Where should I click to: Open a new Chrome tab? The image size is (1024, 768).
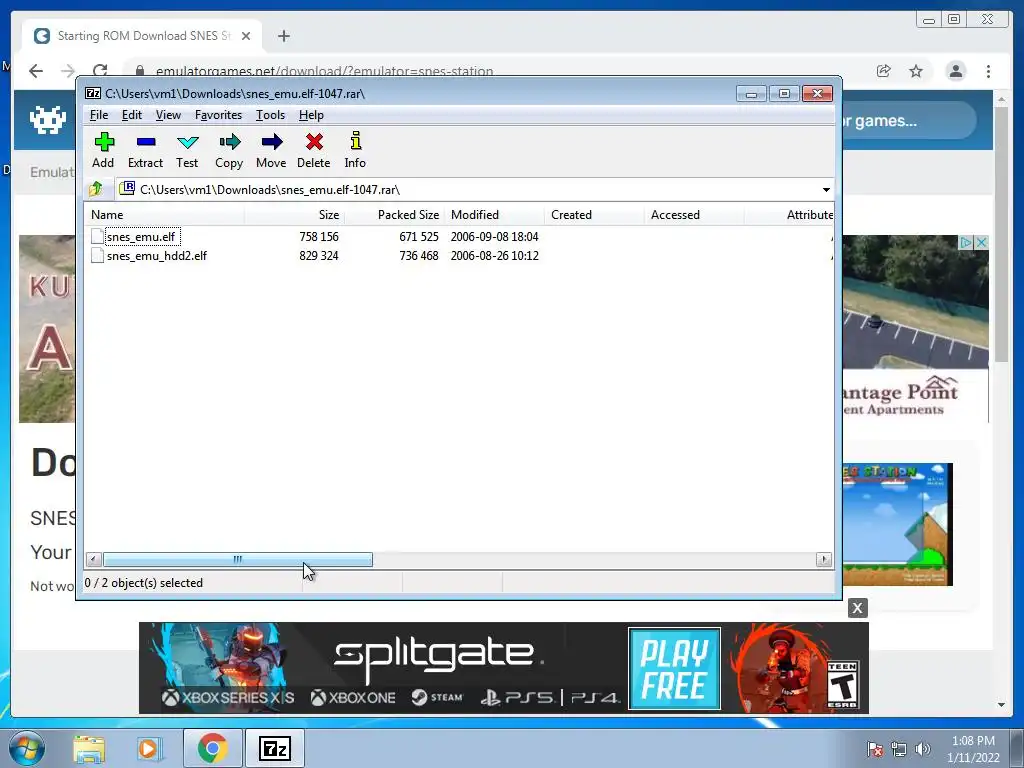click(x=283, y=36)
